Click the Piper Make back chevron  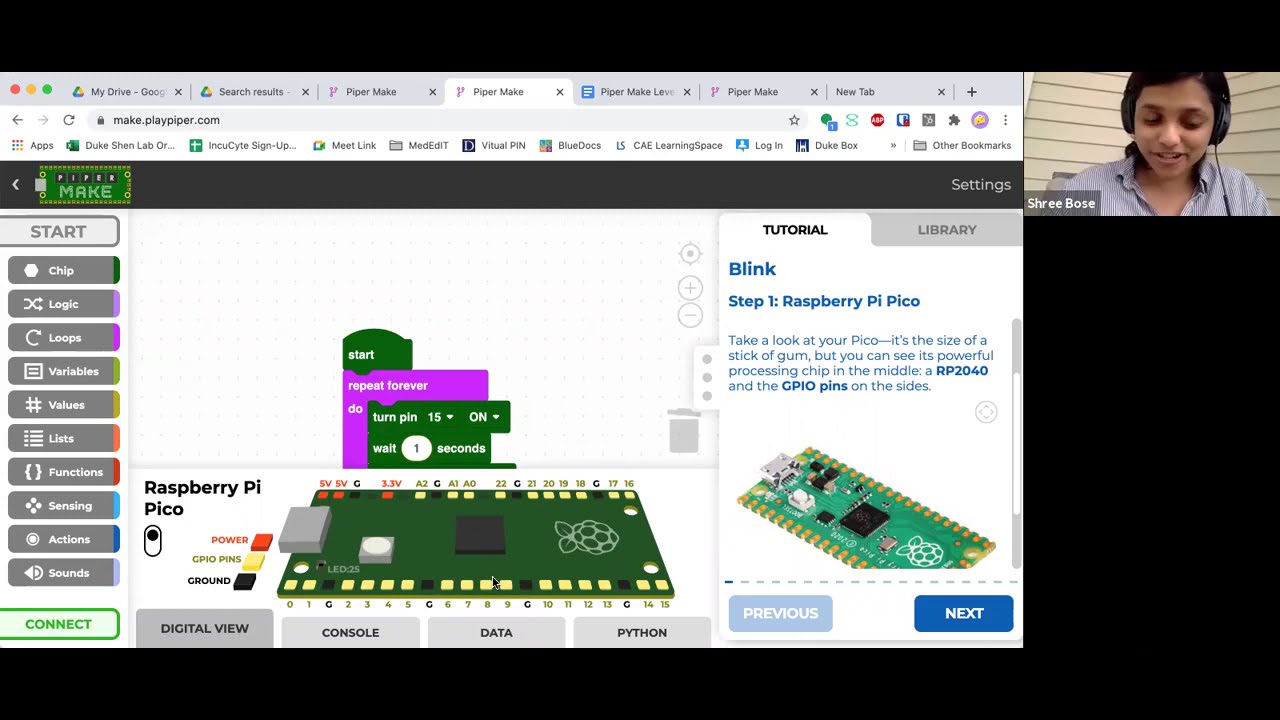[x=16, y=184]
